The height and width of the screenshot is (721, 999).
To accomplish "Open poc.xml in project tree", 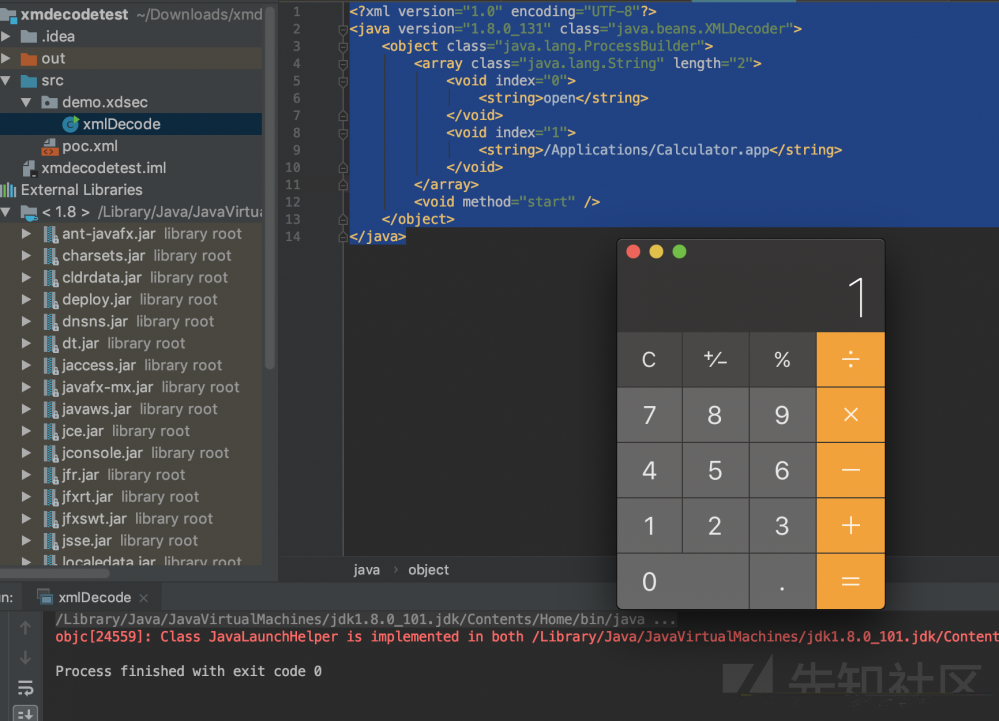I will click(x=90, y=146).
